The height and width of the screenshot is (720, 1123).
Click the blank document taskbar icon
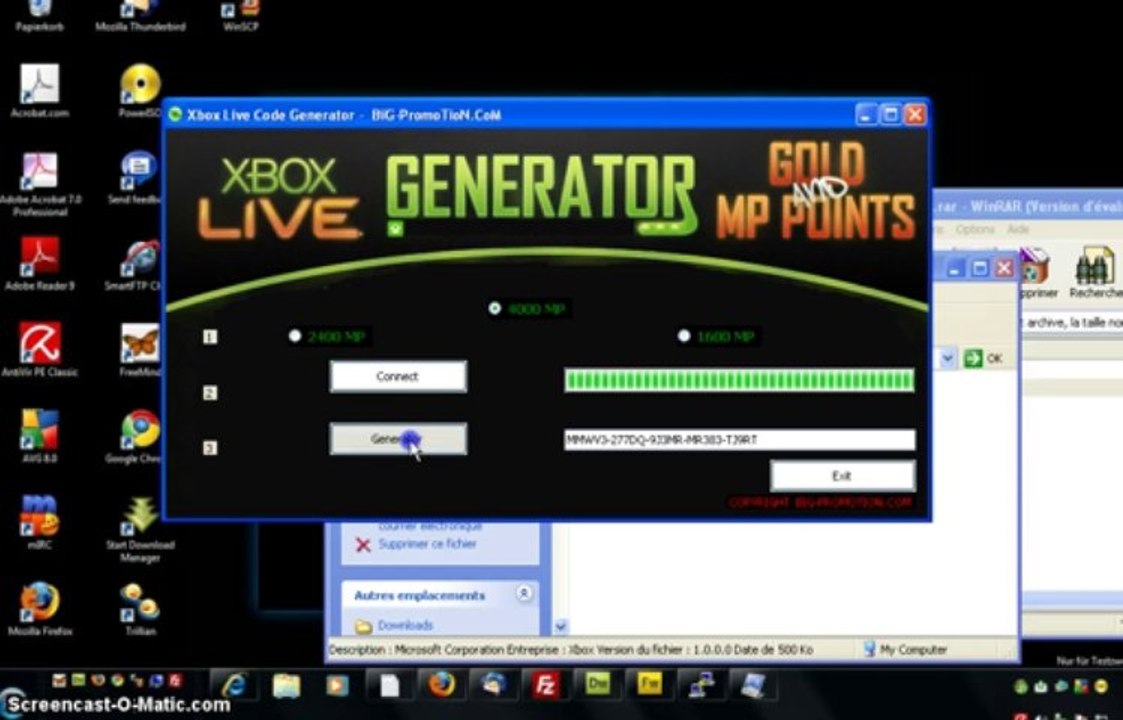[x=390, y=686]
